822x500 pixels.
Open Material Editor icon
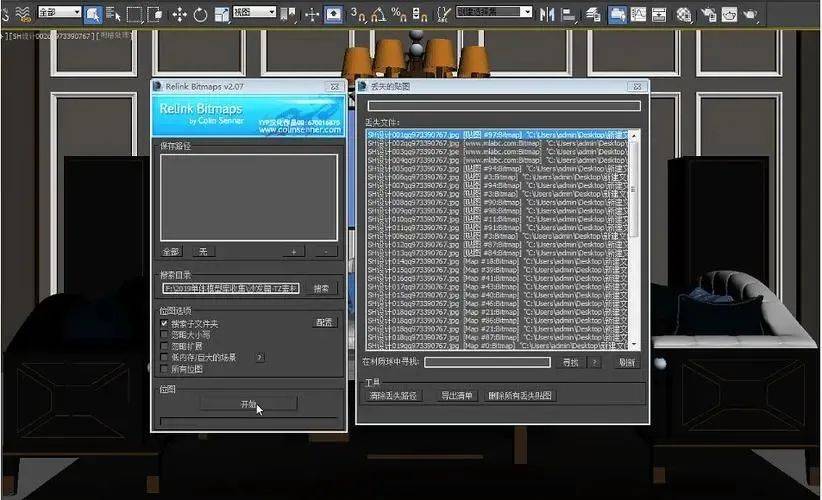[684, 14]
